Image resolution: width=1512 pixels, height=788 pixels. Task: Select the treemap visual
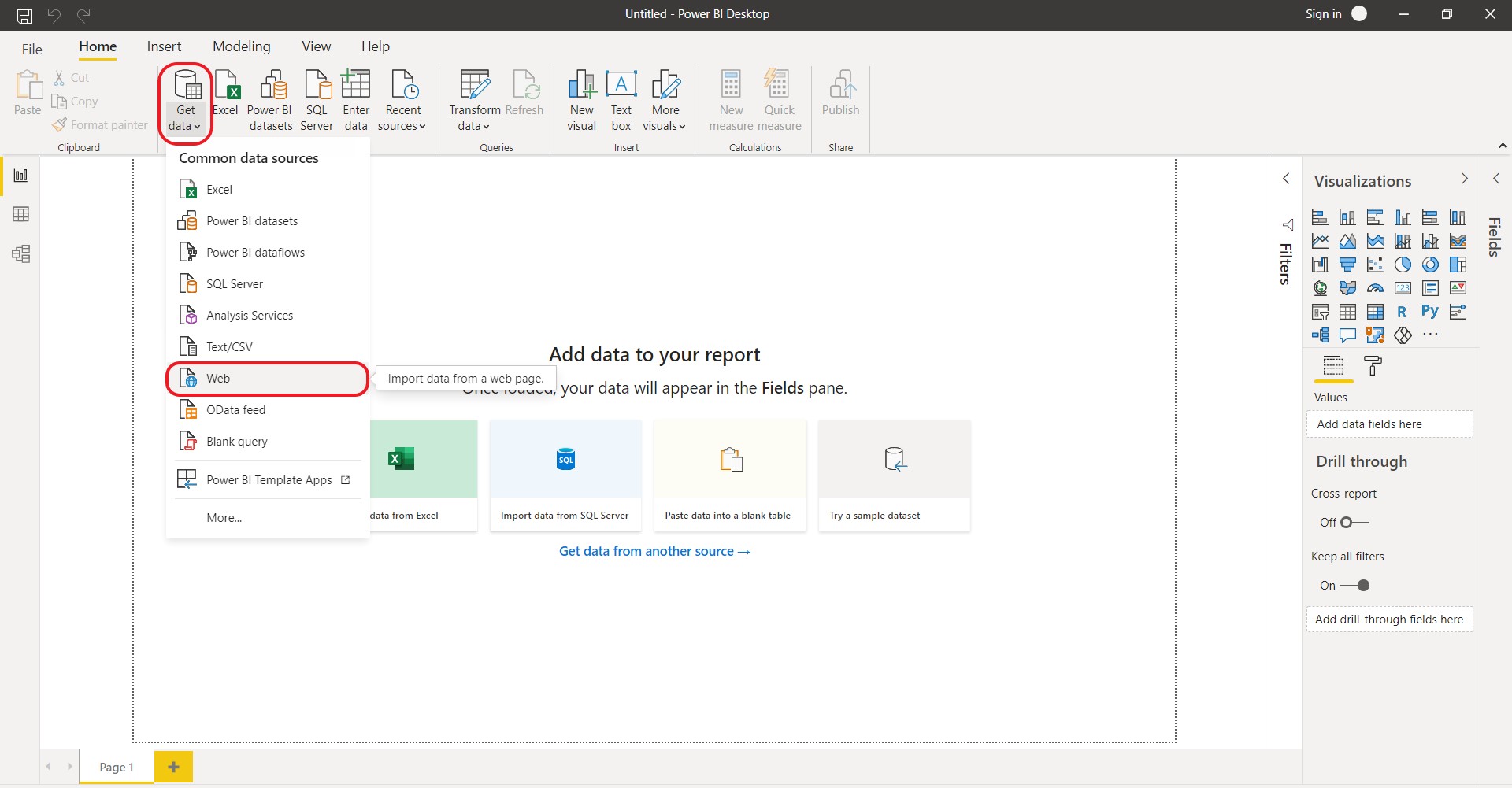(x=1458, y=265)
